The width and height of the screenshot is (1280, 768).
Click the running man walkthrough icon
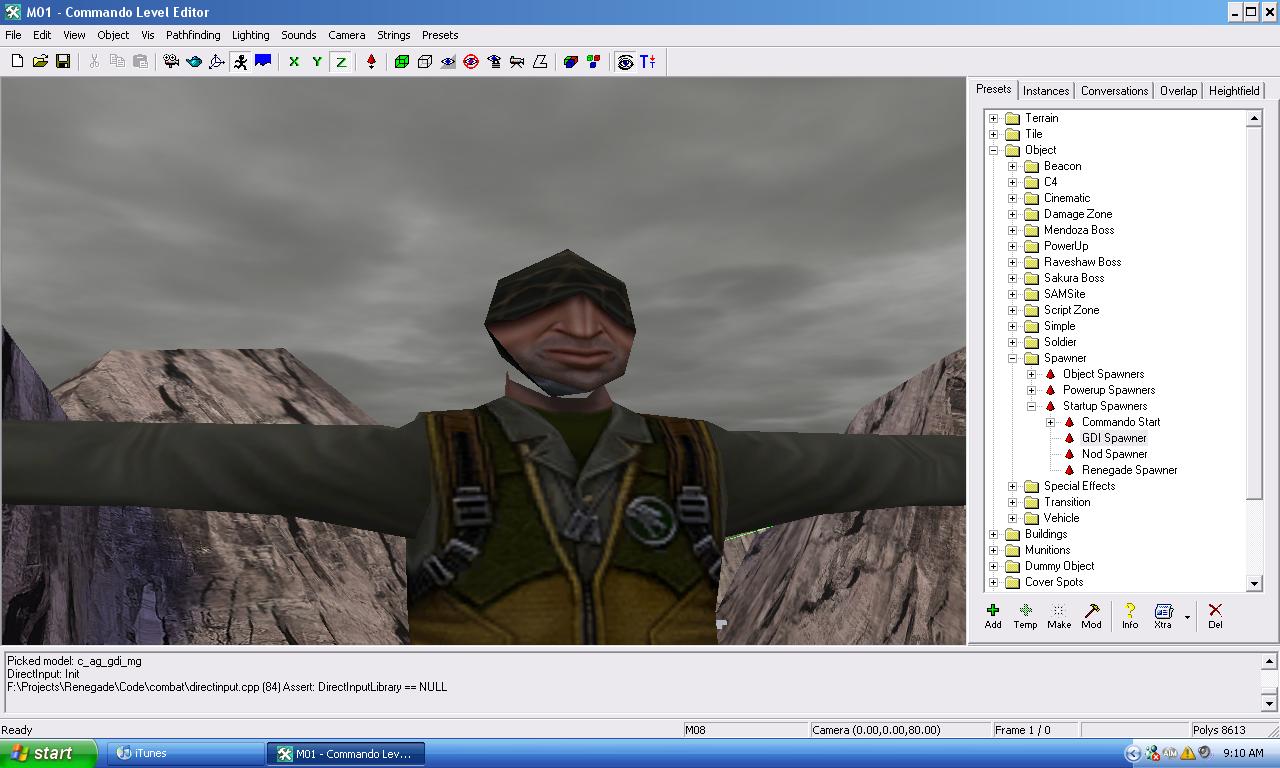240,62
